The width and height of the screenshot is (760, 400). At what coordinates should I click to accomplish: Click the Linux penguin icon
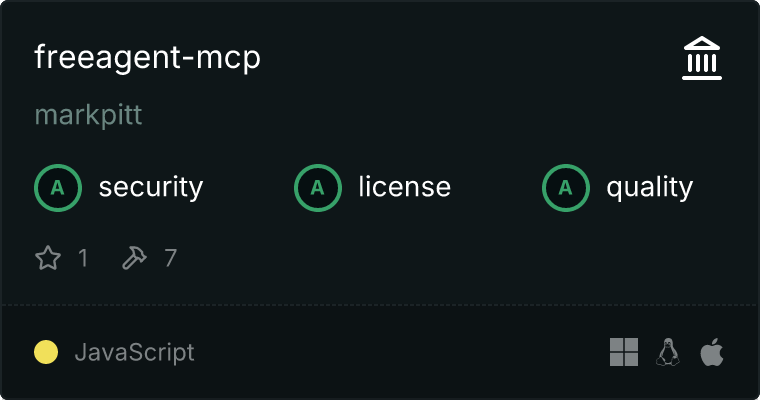668,352
